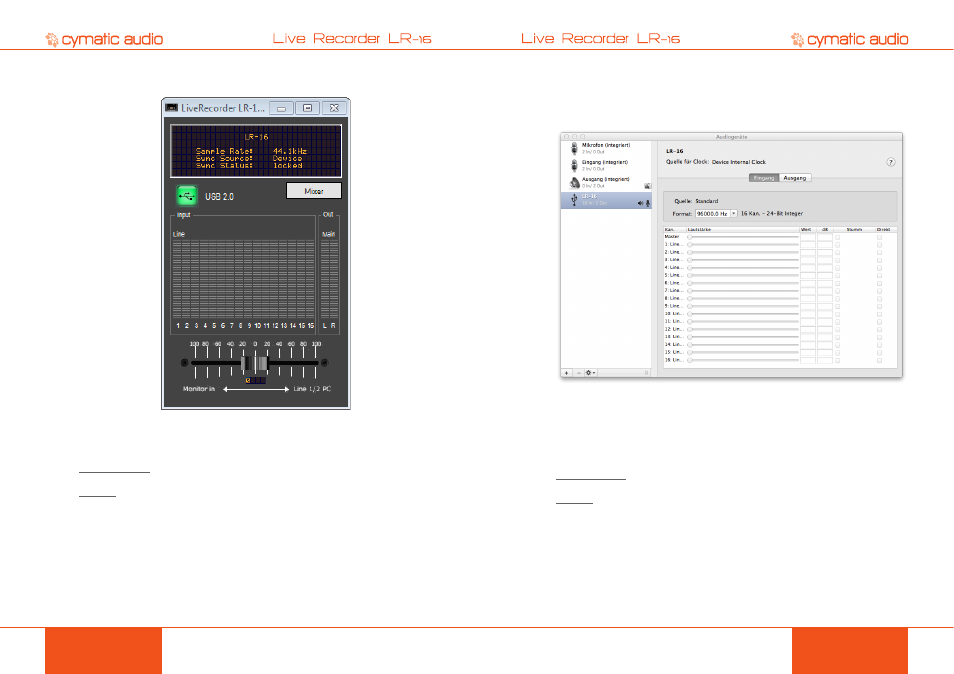
Task: Click the Stumm column header
Action: click(x=854, y=229)
